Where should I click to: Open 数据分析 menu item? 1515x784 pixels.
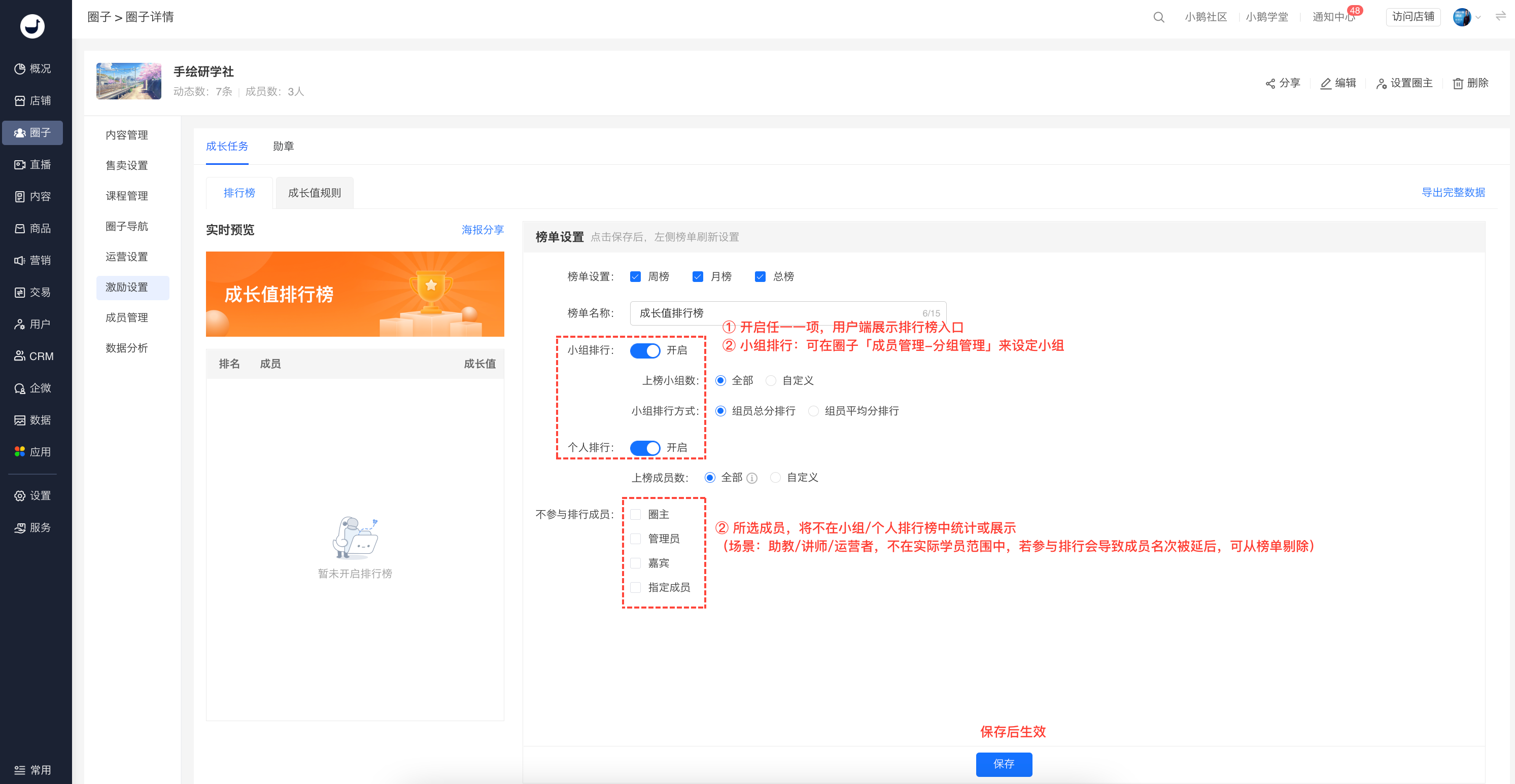tap(127, 348)
